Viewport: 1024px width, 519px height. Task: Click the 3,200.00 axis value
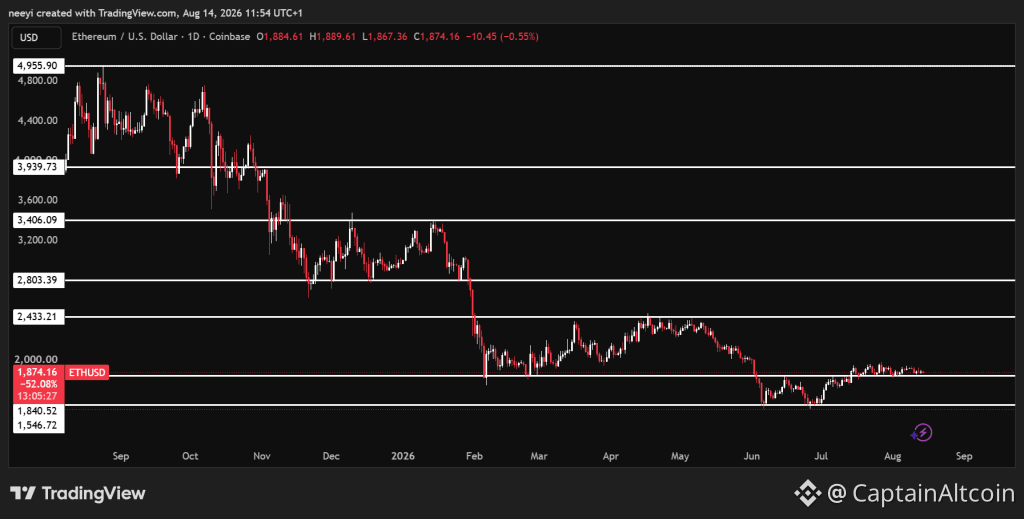(x=39, y=240)
